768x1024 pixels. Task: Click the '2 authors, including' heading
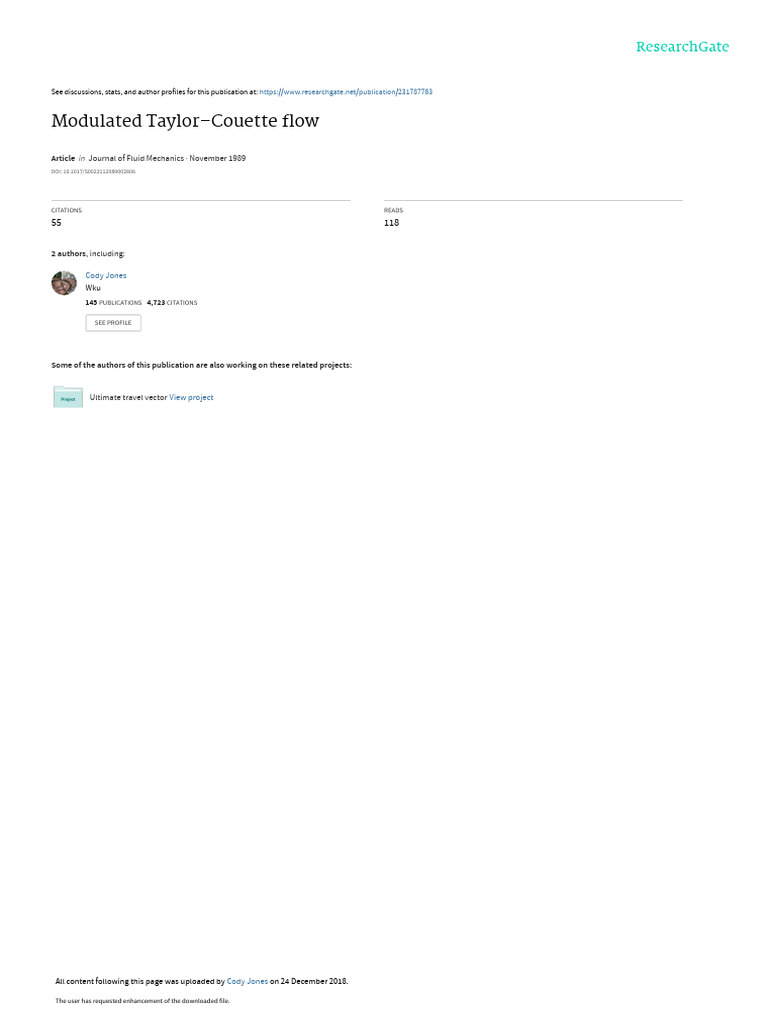point(88,253)
